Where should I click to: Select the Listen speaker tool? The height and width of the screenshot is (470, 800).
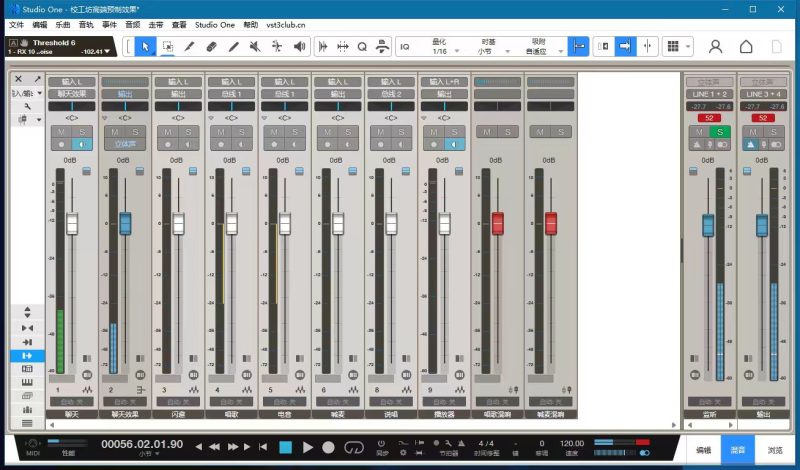coord(299,47)
